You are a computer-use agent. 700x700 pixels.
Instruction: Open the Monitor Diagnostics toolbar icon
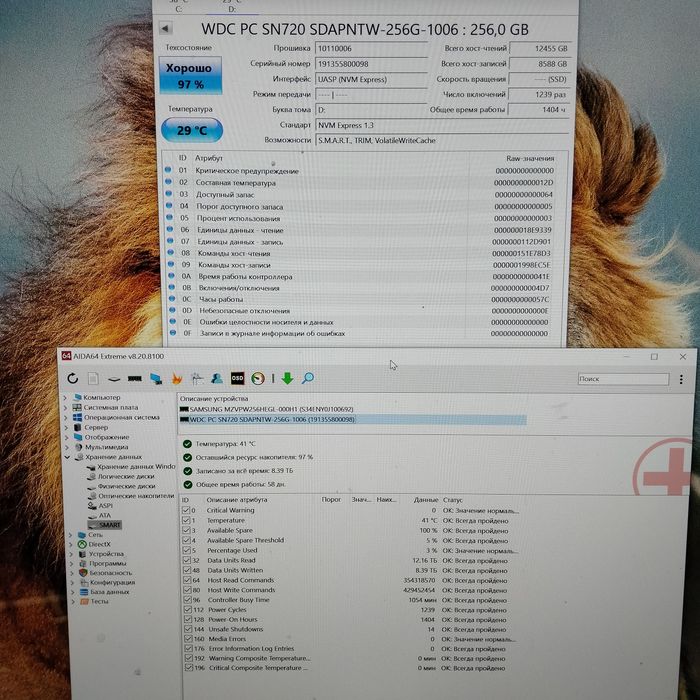pos(197,379)
